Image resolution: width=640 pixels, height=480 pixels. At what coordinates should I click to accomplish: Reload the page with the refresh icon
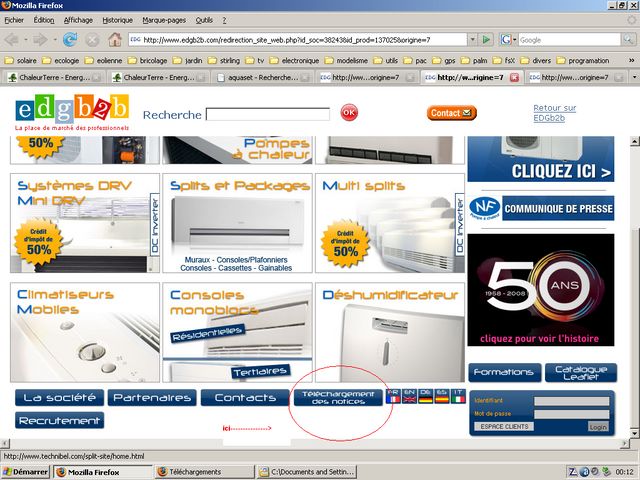click(x=70, y=39)
